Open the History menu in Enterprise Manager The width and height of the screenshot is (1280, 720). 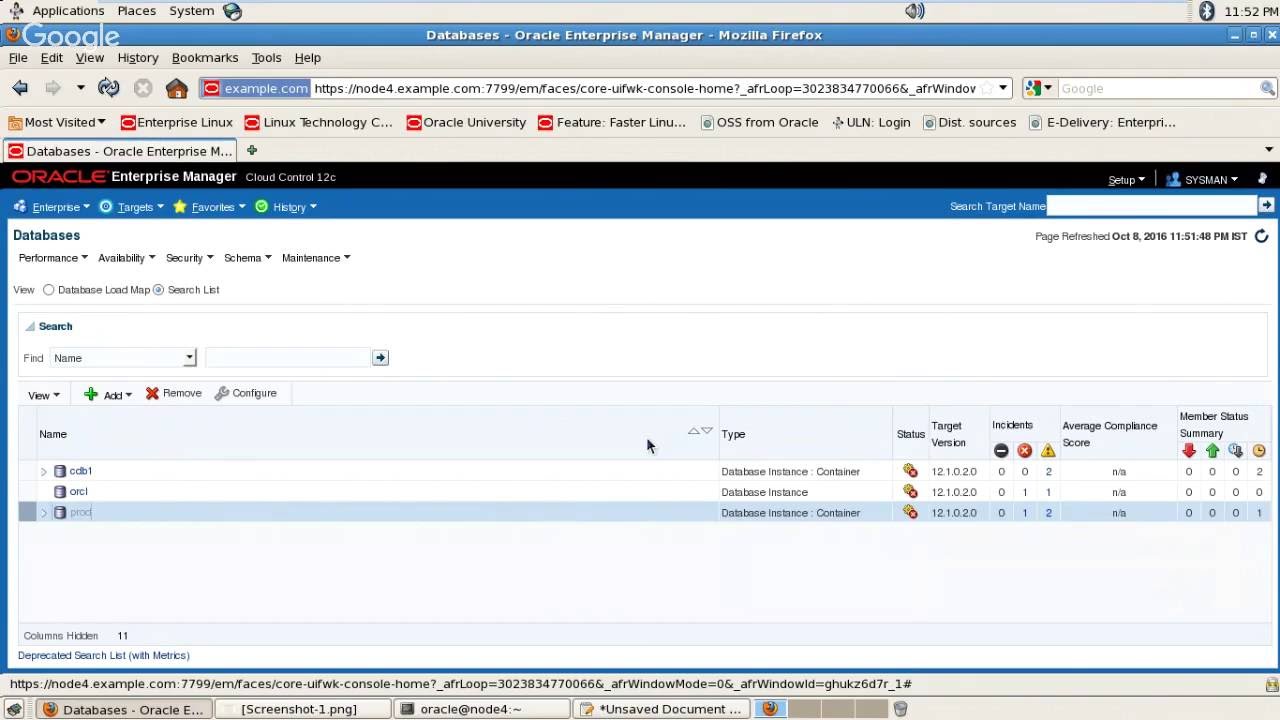286,207
